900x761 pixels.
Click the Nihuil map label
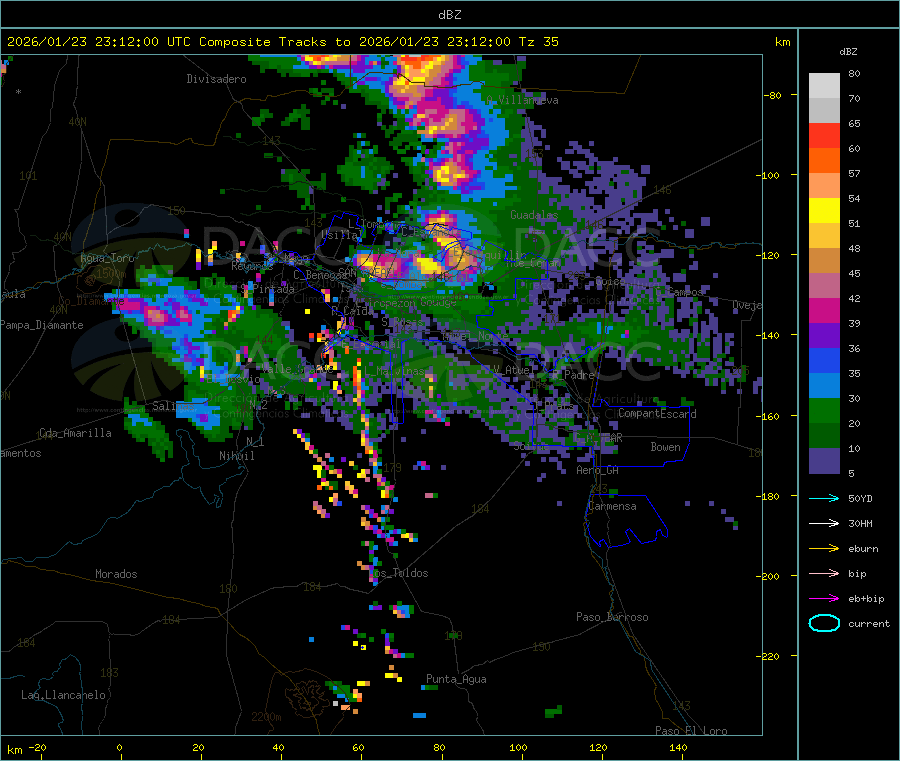pyautogui.click(x=236, y=456)
